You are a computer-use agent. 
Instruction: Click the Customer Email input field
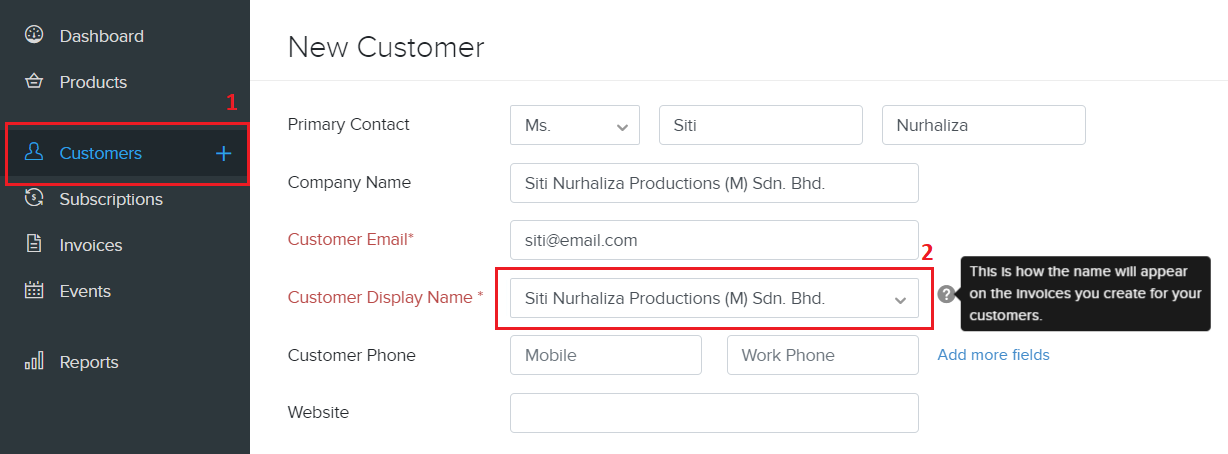click(x=713, y=240)
